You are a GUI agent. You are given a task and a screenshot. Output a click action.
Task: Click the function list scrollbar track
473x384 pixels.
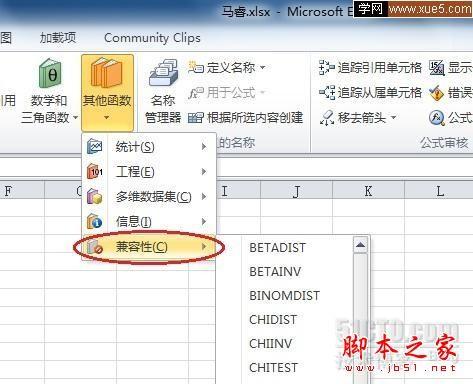pos(360,318)
